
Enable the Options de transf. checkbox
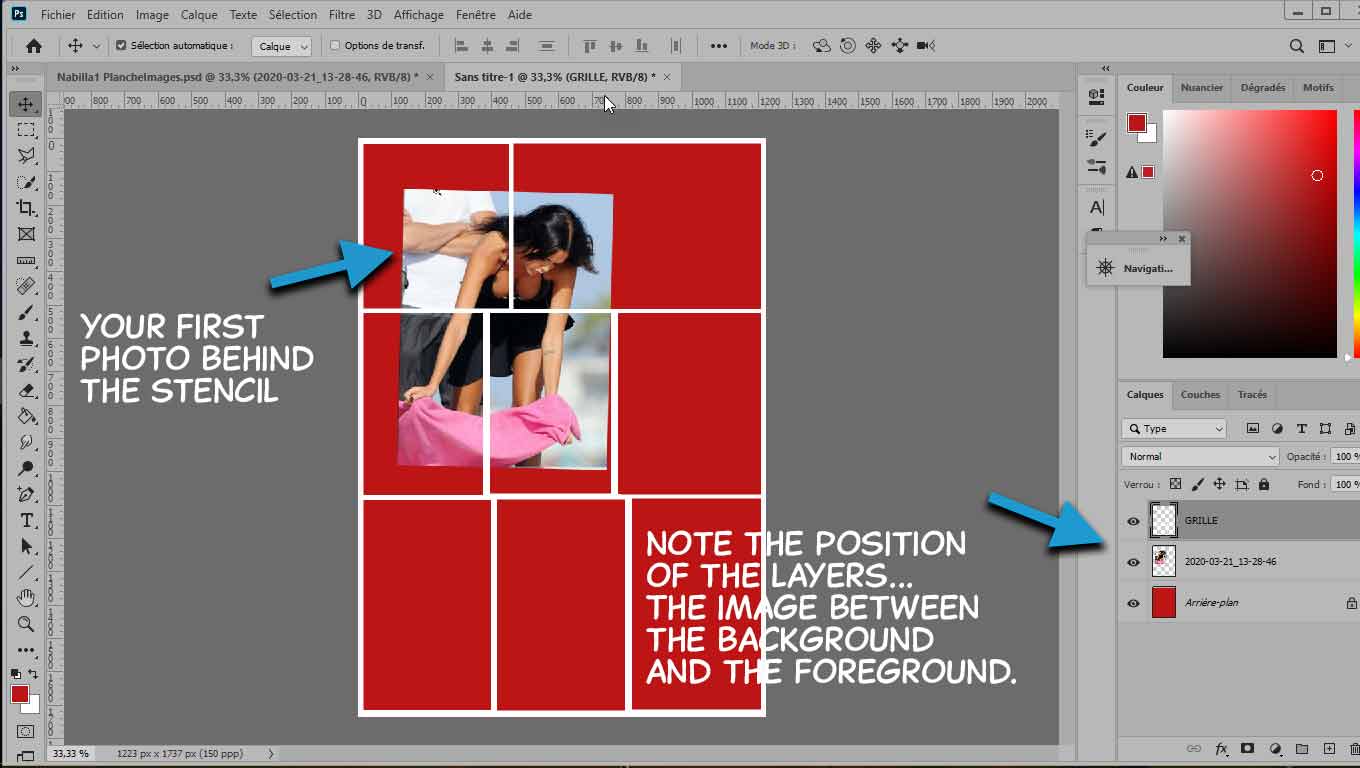point(335,46)
